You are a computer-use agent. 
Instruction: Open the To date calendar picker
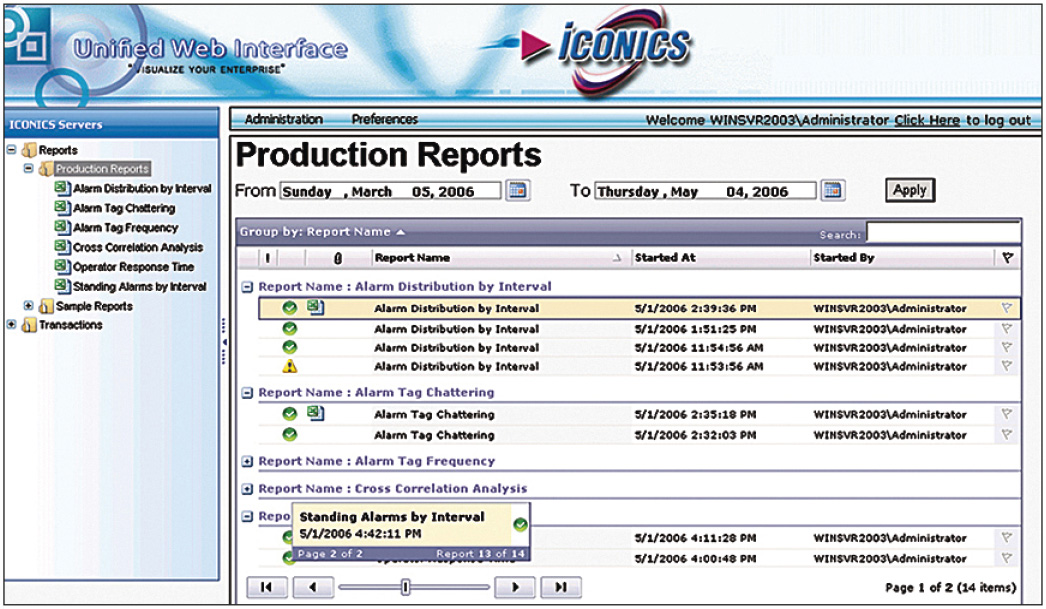pyautogui.click(x=833, y=191)
